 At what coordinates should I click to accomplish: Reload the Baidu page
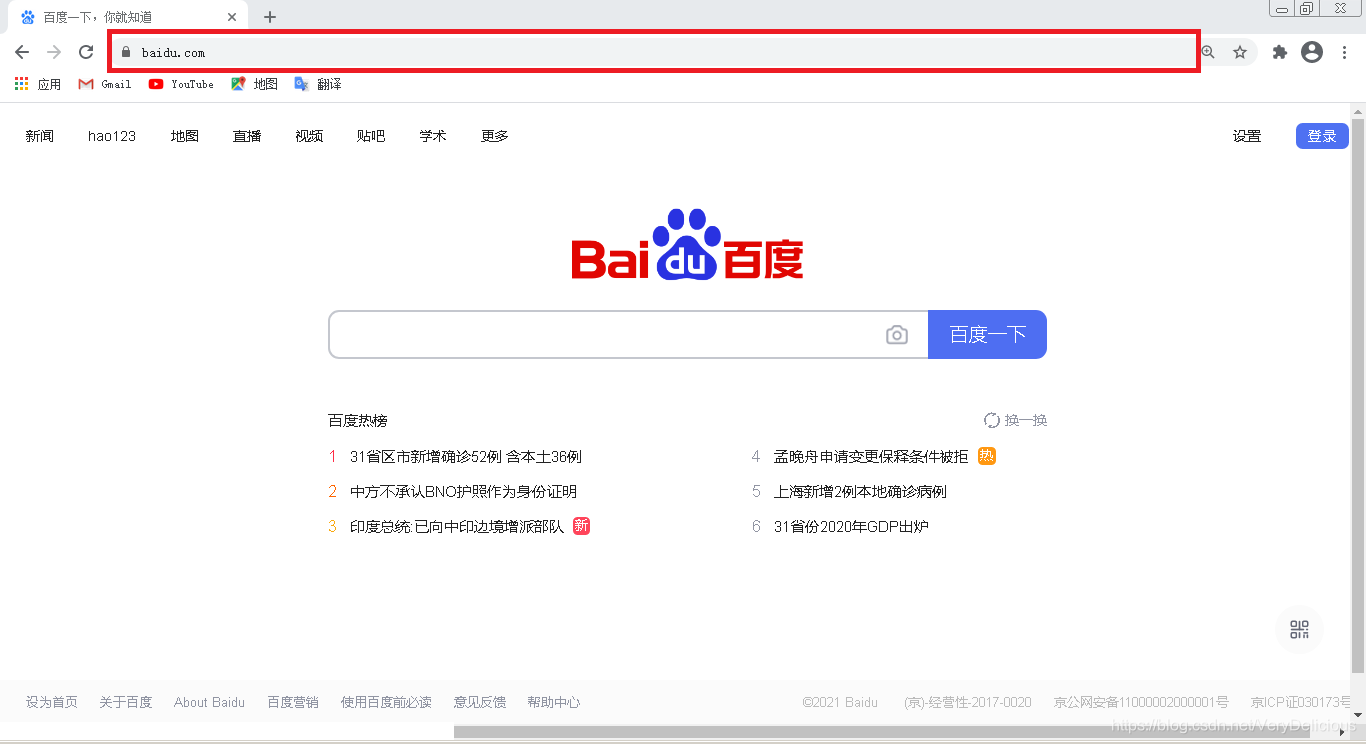pyautogui.click(x=86, y=52)
